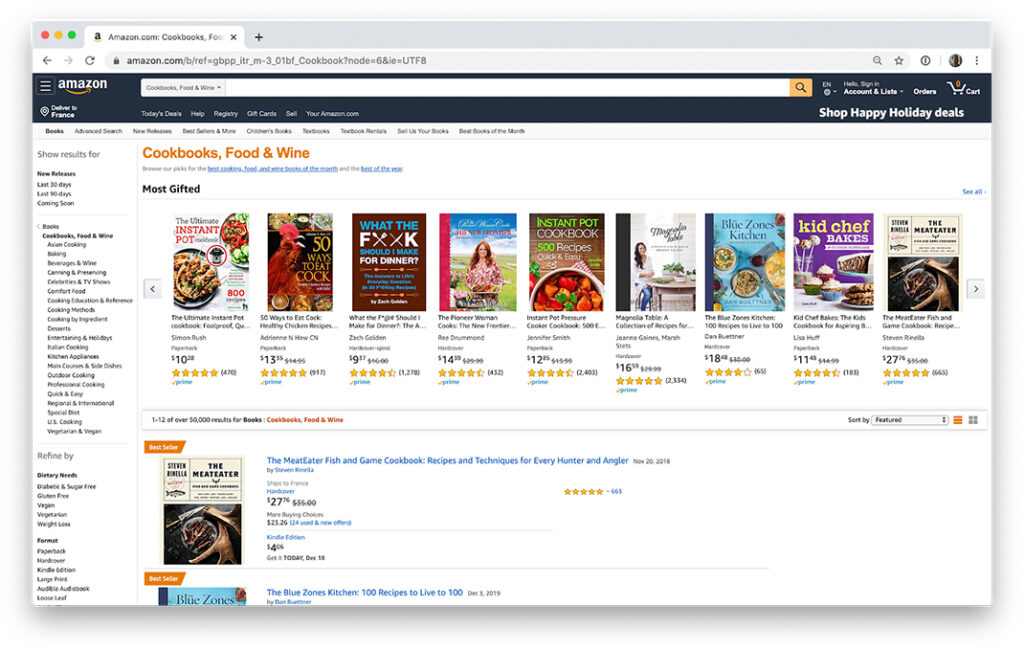
Task: Open The MeatEater Fish and Game Cookbook link
Action: (x=447, y=461)
